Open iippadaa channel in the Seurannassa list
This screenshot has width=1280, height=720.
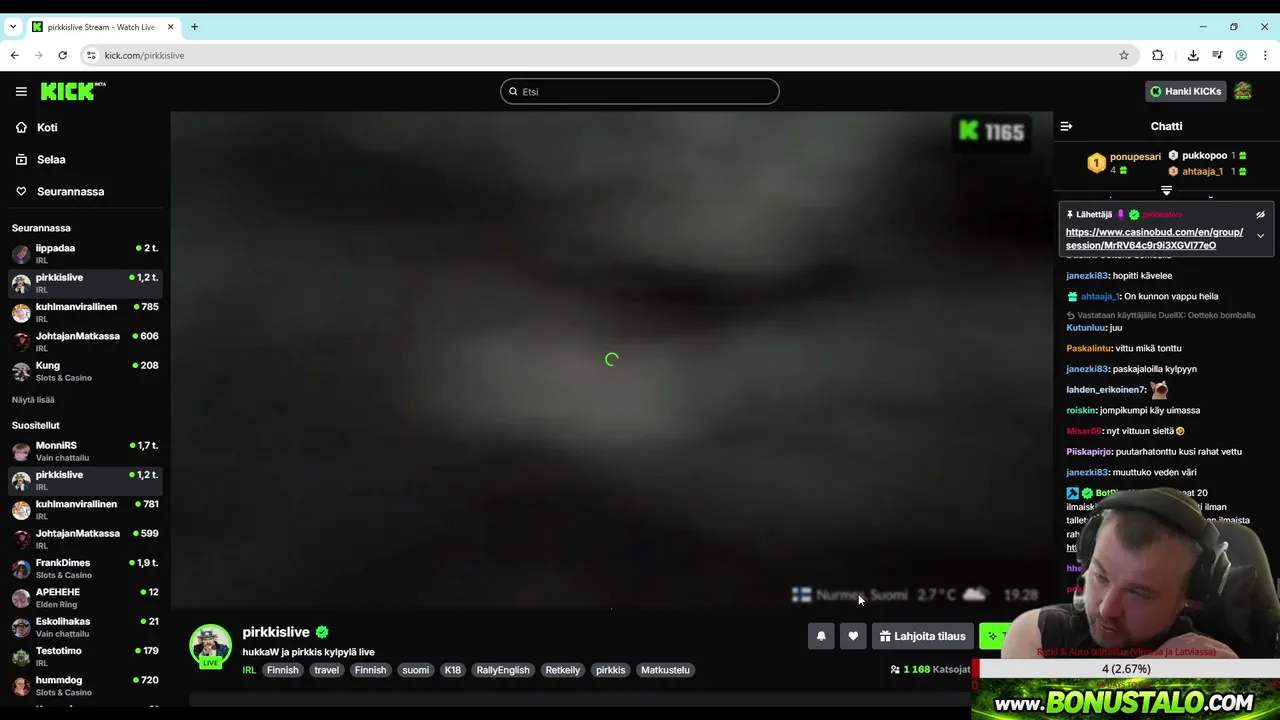pos(85,253)
